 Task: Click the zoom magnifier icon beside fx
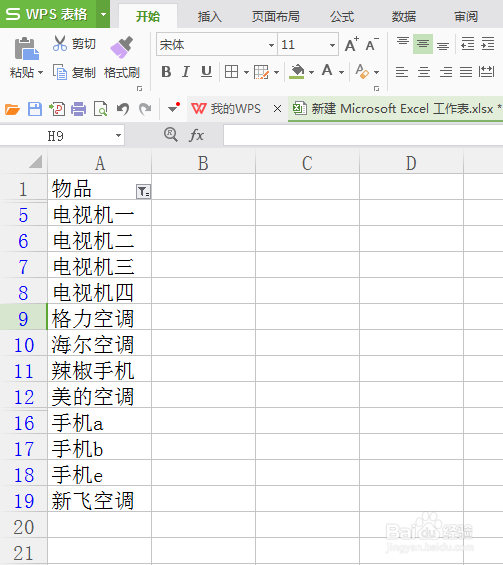[171, 135]
